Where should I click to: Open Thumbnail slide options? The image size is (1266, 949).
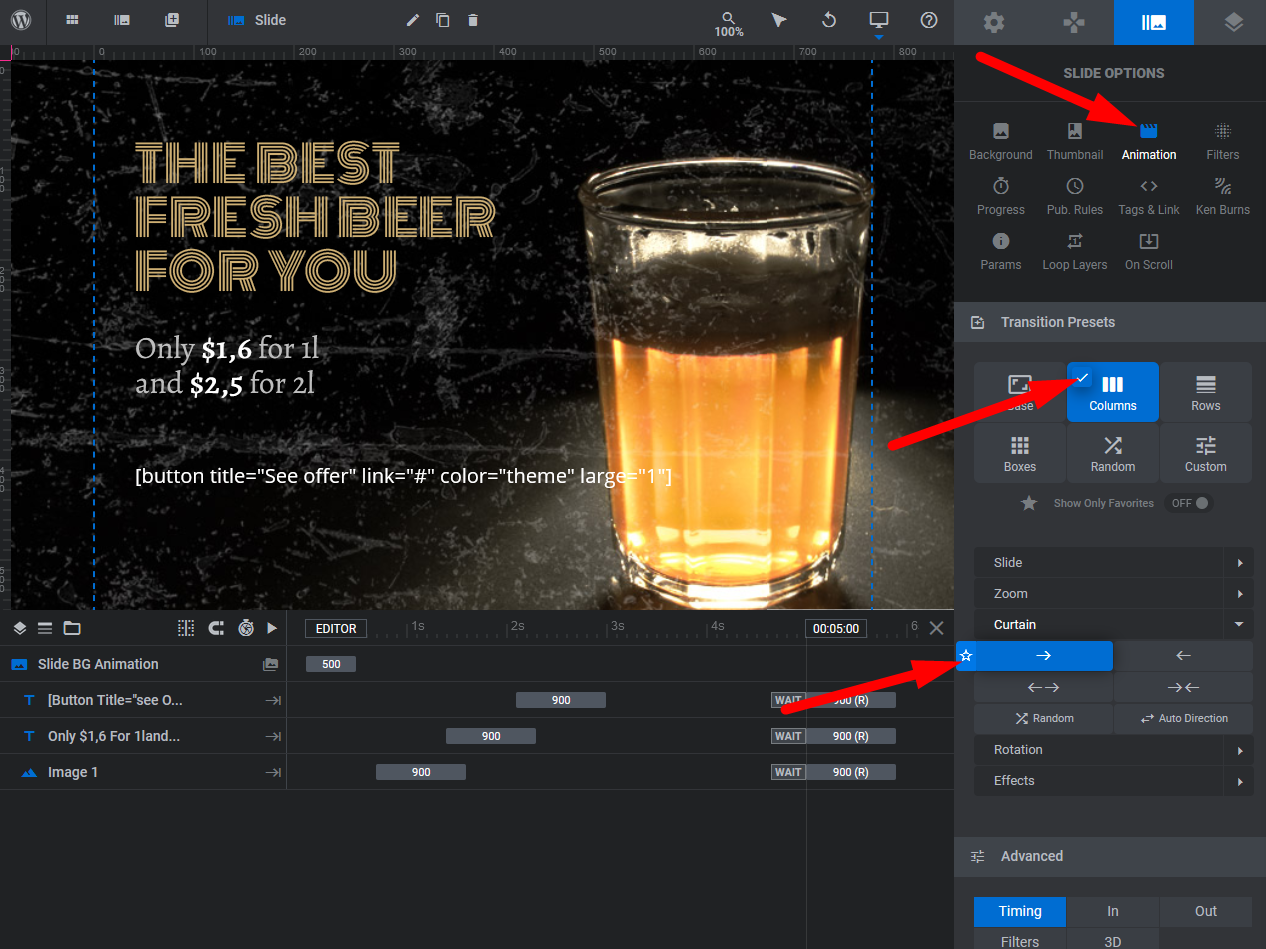(1075, 141)
